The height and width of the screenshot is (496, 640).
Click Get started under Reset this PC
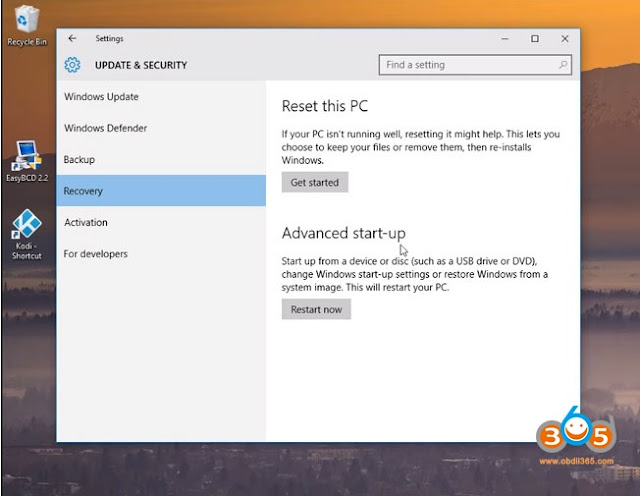315,182
